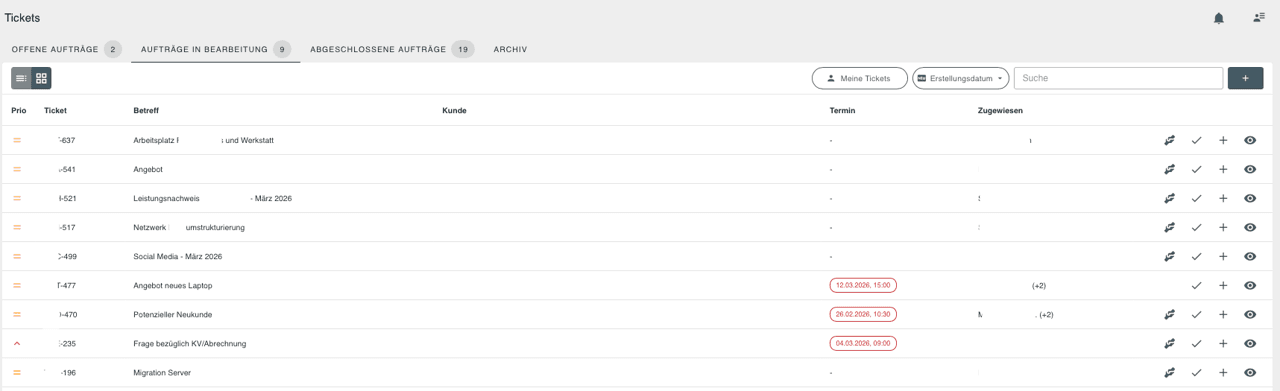The width and height of the screenshot is (1280, 391).
Task: Transfer the Potenzieller Neukunde ticket
Action: pyautogui.click(x=1169, y=315)
